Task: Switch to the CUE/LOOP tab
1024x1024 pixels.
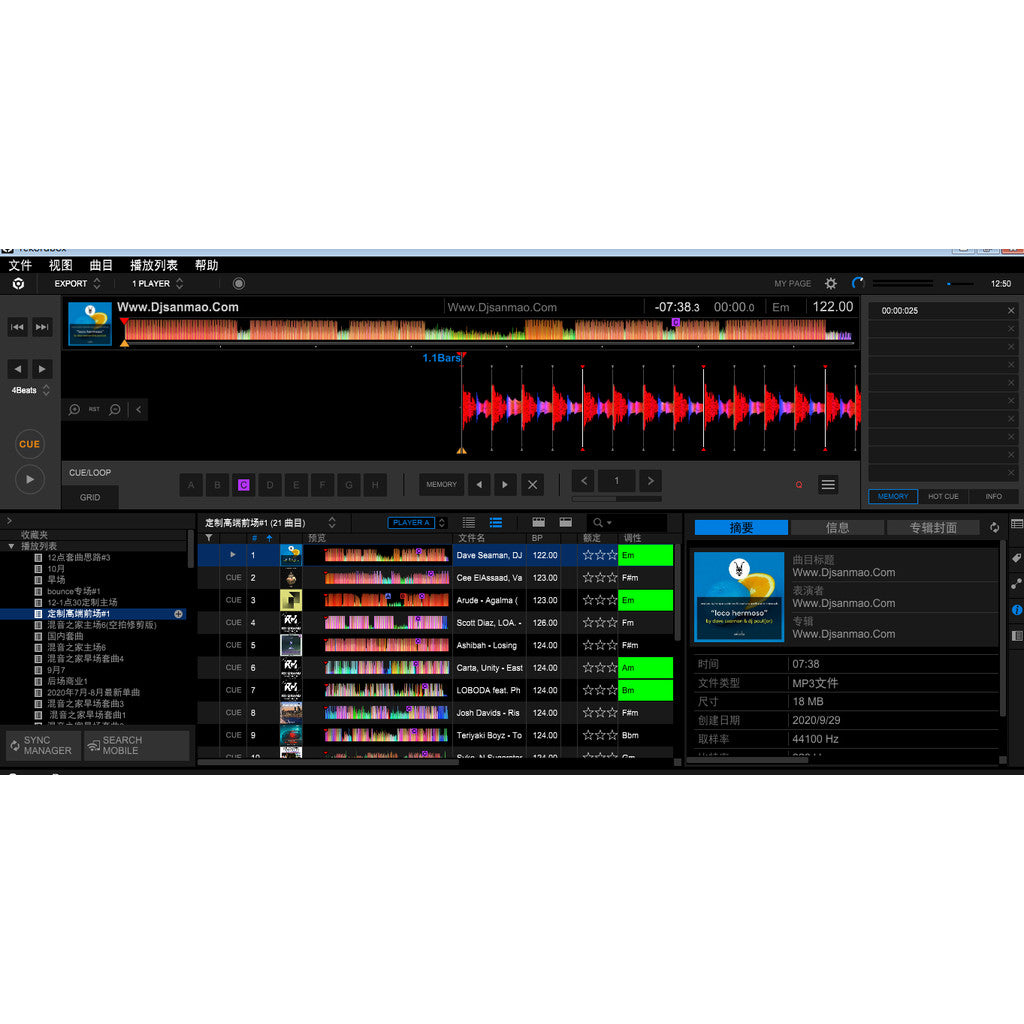Action: (x=90, y=472)
